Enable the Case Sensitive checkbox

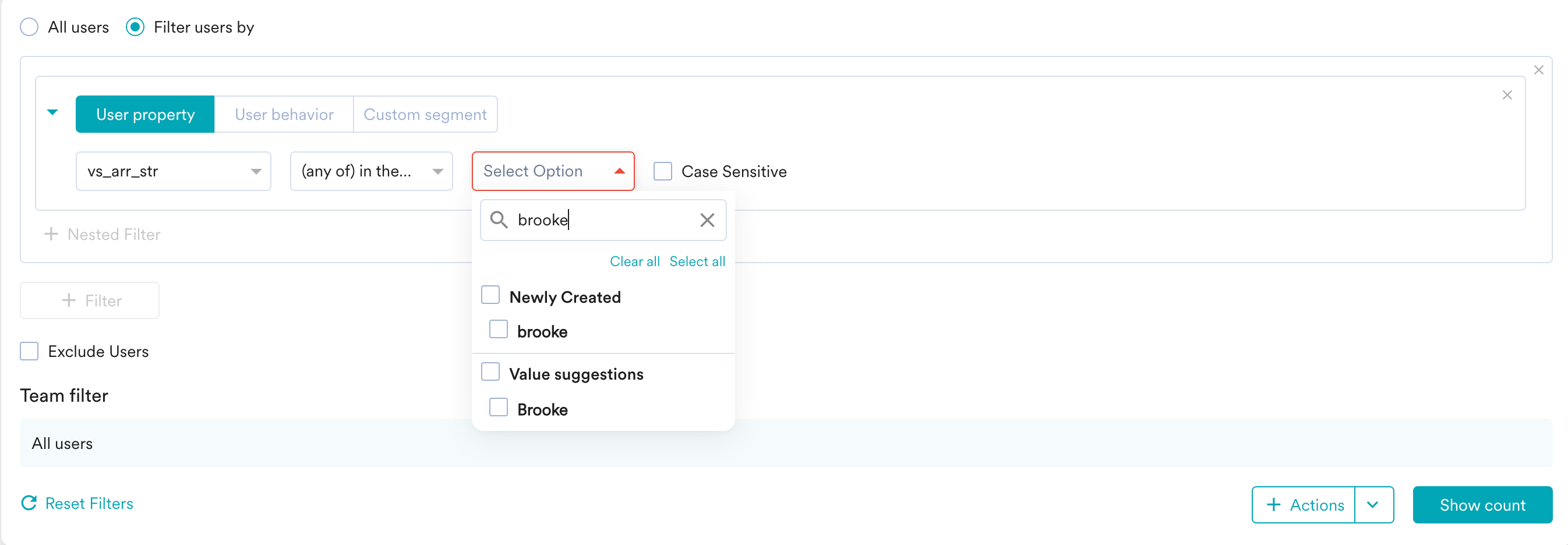pyautogui.click(x=662, y=172)
